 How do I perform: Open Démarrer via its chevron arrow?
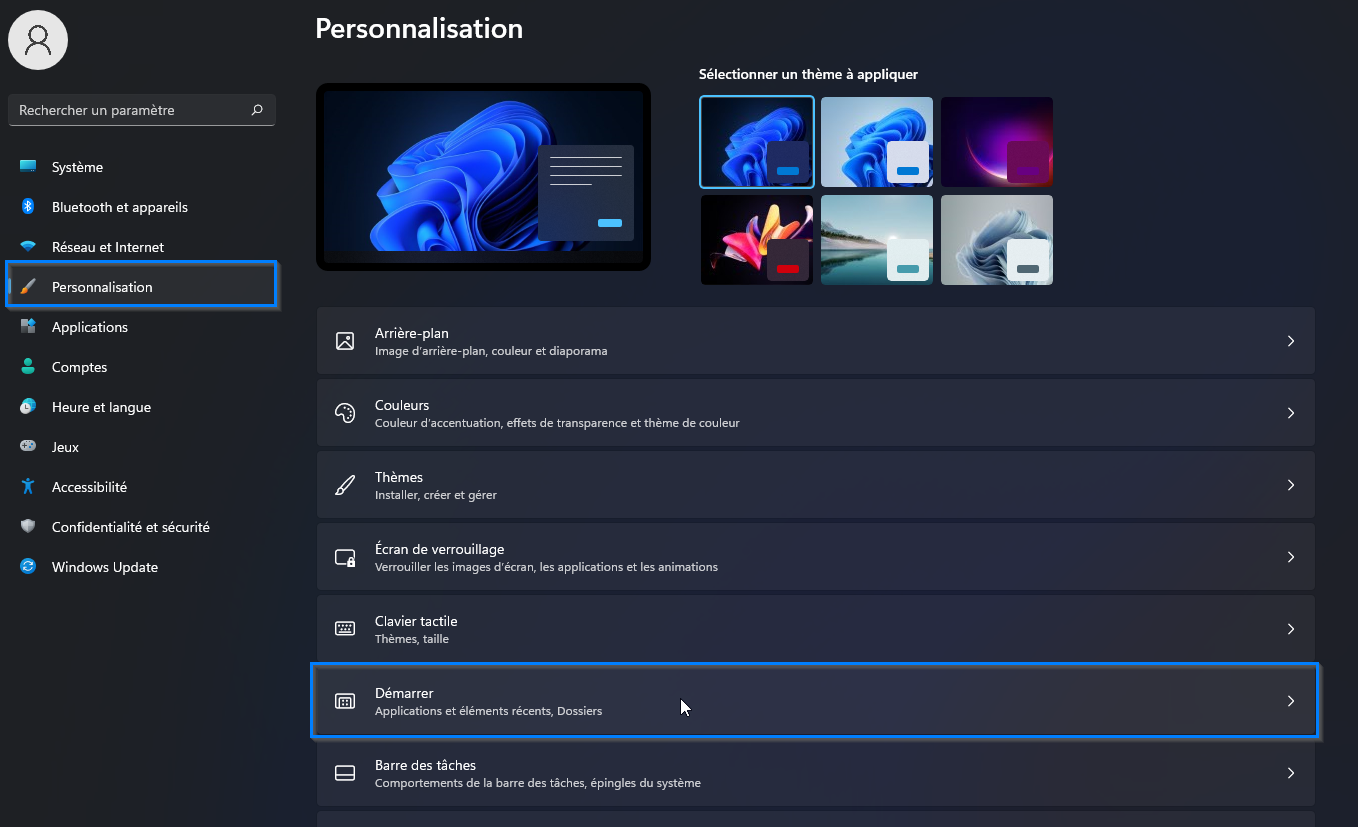[1291, 701]
